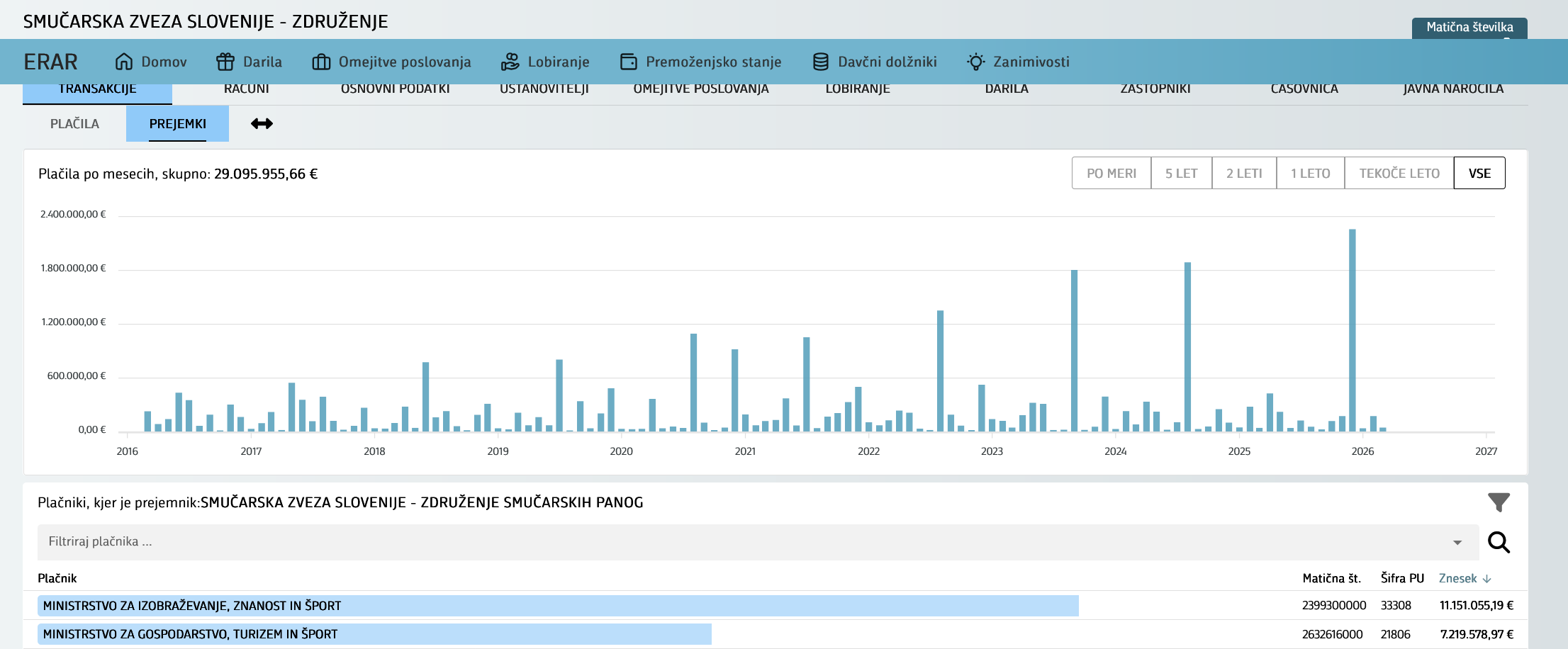Image resolution: width=1568 pixels, height=649 pixels.
Task: Click the Davčni dolžniki coins icon
Action: (x=820, y=62)
